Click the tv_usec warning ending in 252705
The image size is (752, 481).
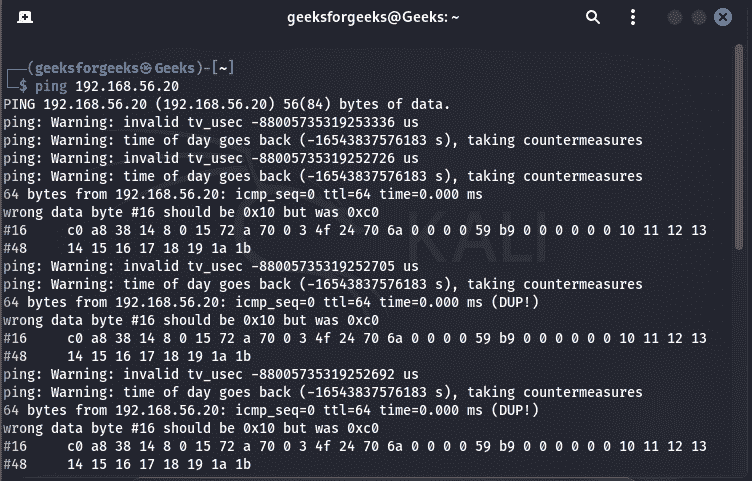211,266
